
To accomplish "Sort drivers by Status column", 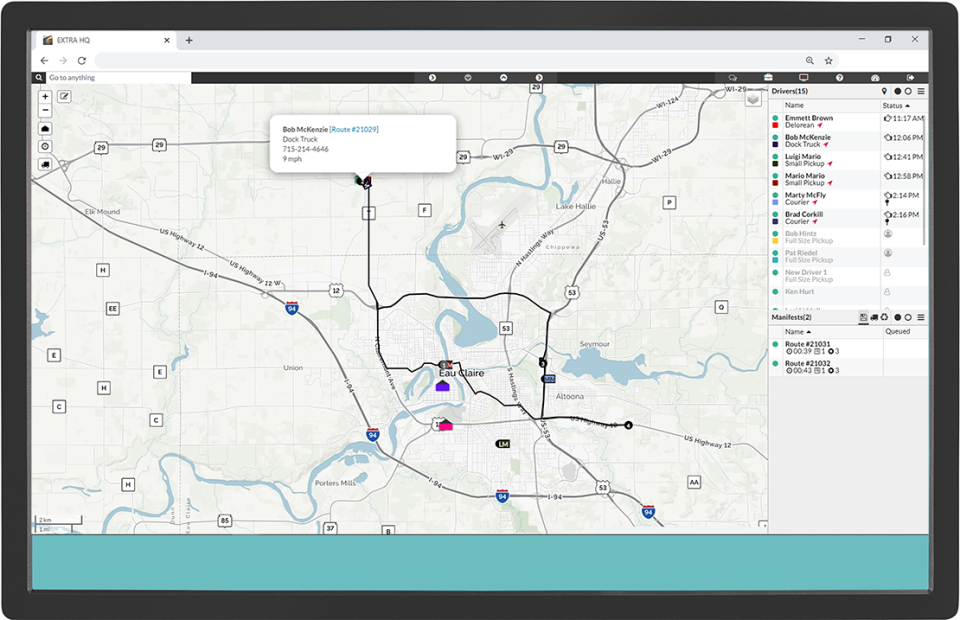I will click(x=896, y=106).
